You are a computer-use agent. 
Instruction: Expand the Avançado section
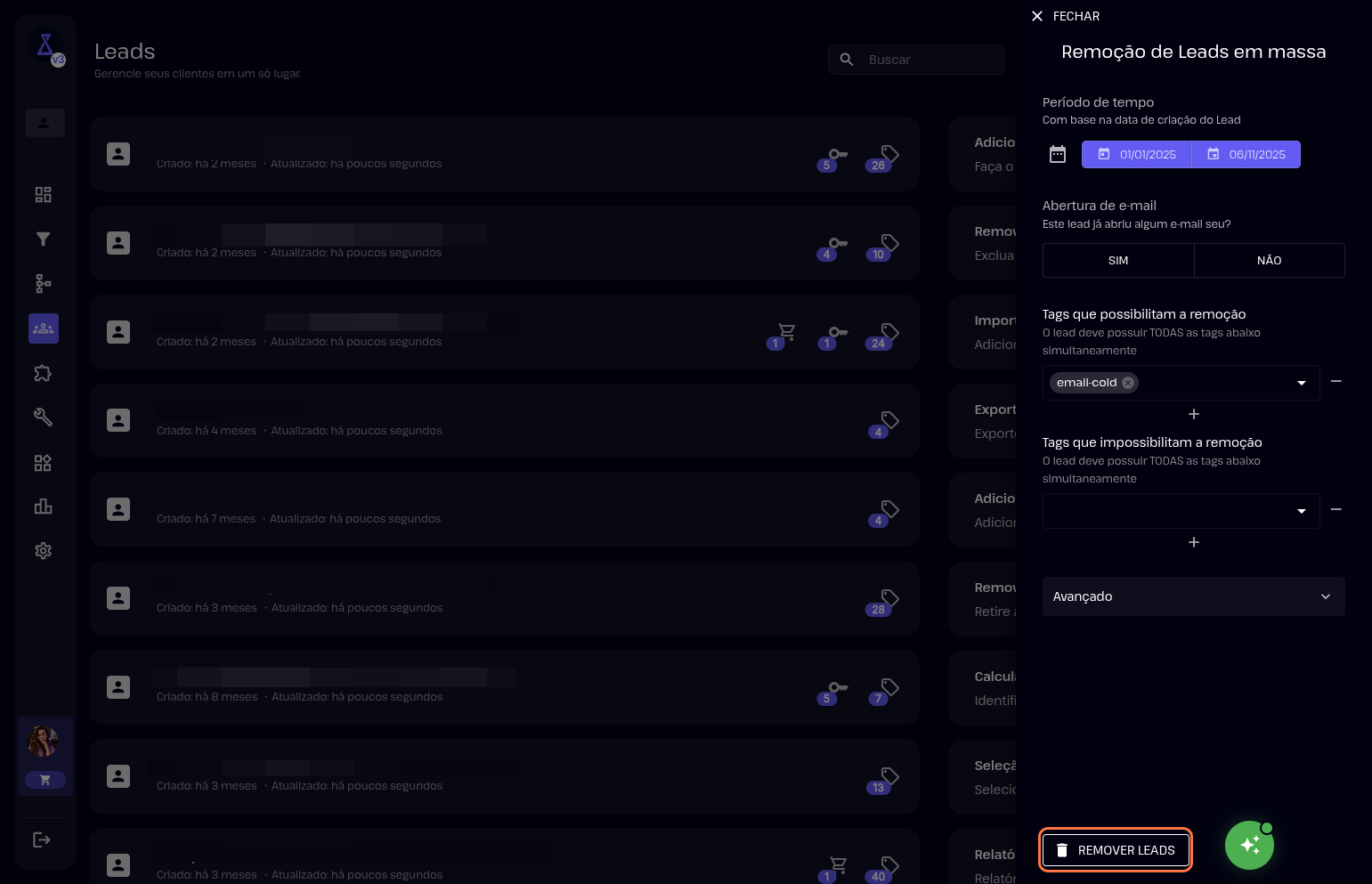pyautogui.click(x=1193, y=596)
